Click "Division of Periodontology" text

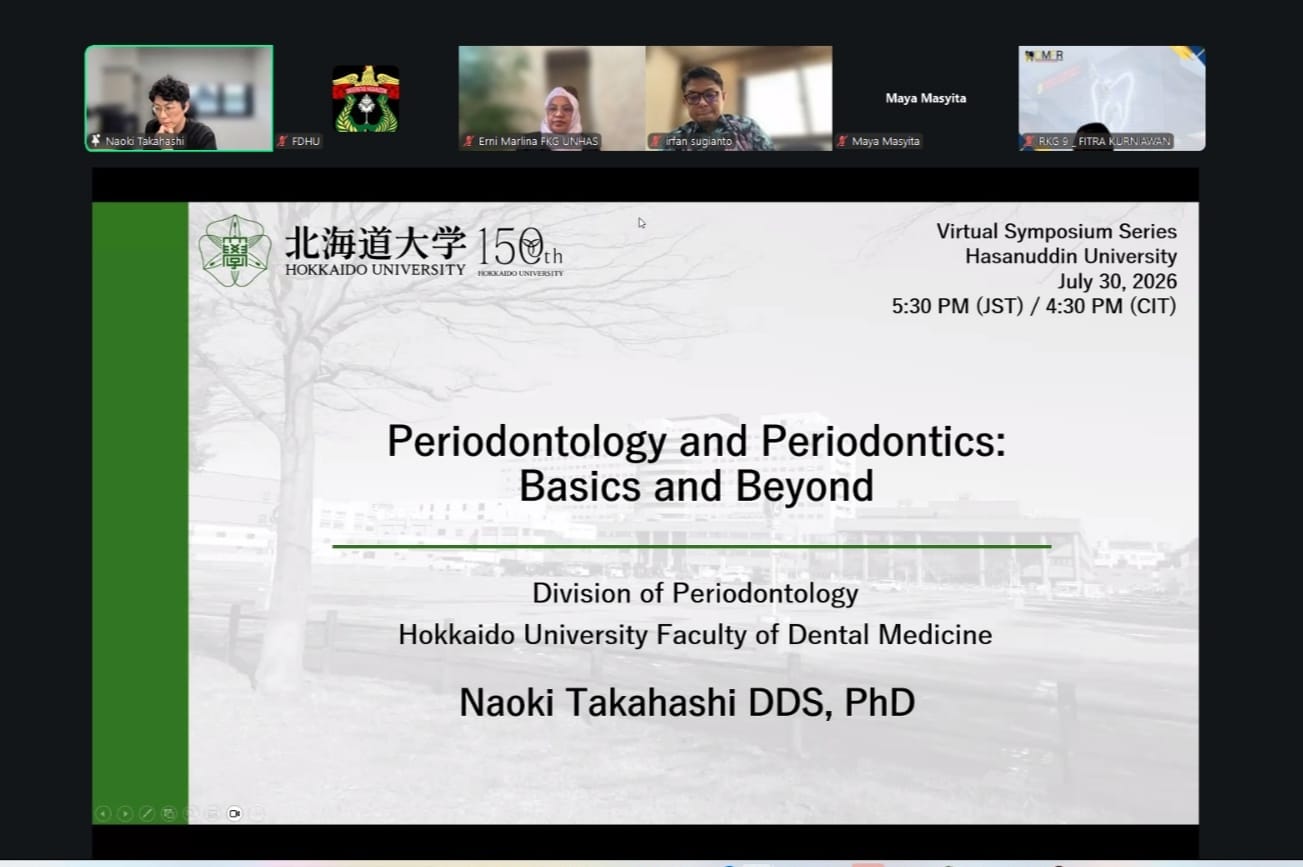695,593
